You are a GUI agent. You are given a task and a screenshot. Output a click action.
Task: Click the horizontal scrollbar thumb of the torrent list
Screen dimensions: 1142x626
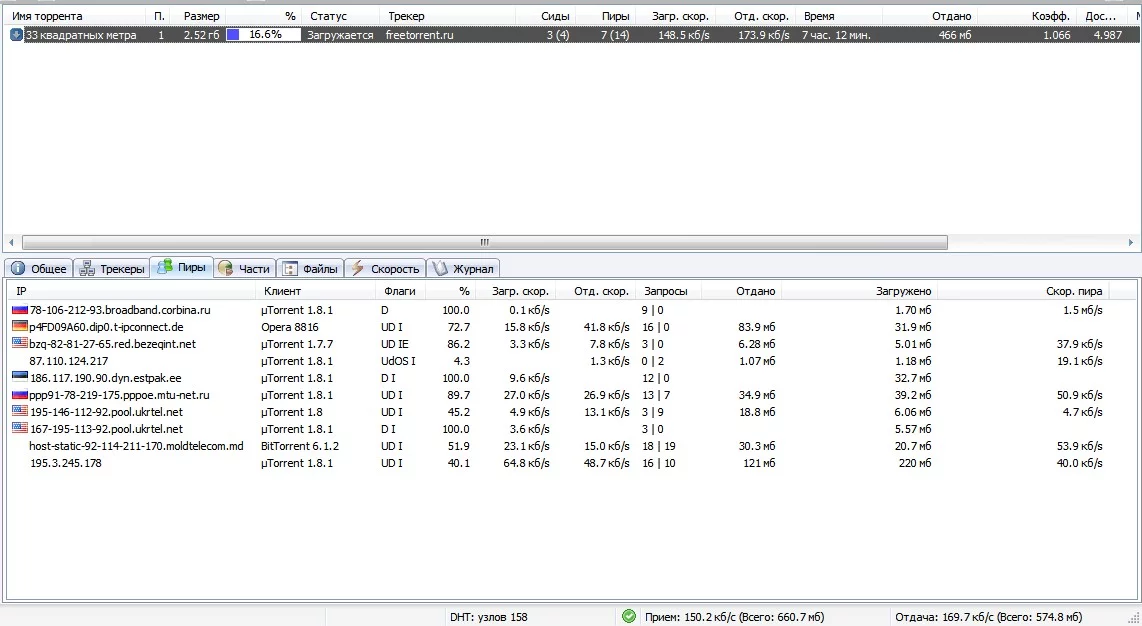coord(484,242)
